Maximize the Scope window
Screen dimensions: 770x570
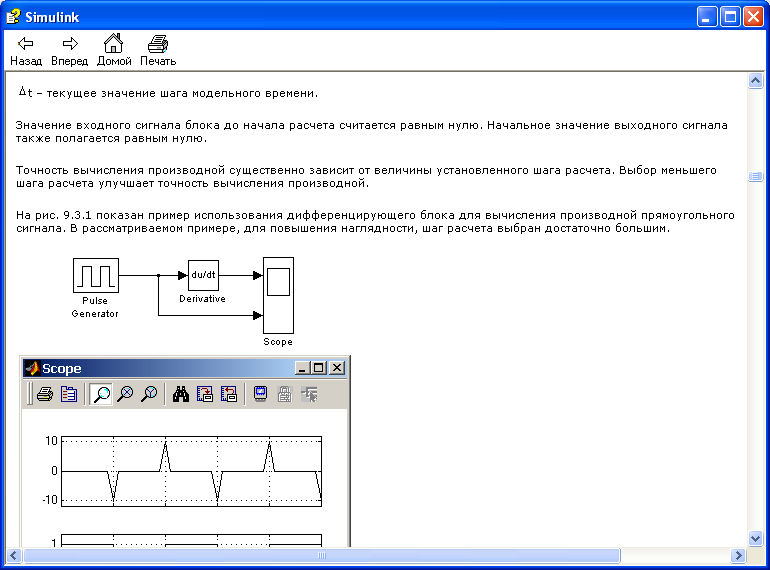[319, 368]
